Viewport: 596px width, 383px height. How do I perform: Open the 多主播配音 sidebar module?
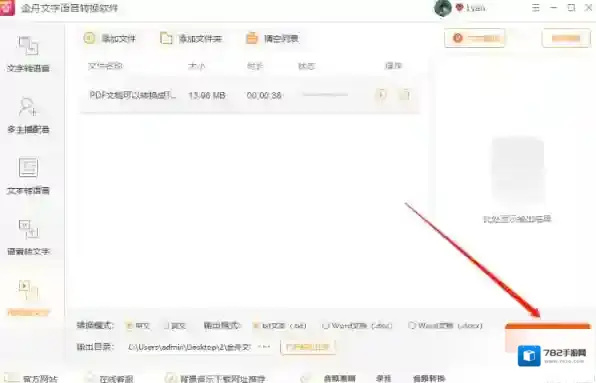[29, 115]
